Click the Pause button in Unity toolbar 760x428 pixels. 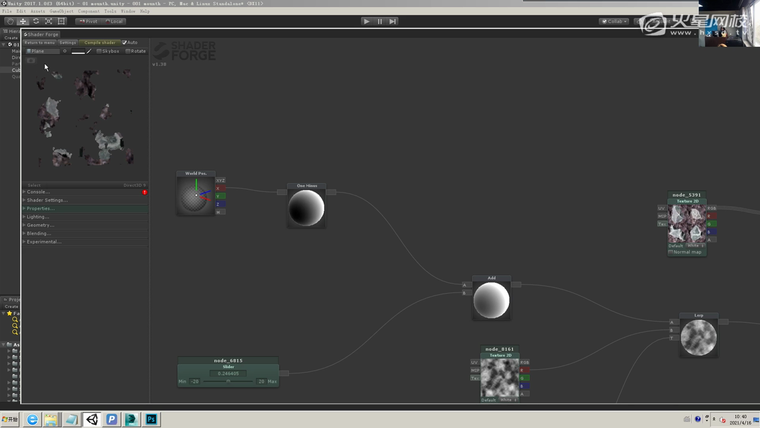tap(380, 20)
